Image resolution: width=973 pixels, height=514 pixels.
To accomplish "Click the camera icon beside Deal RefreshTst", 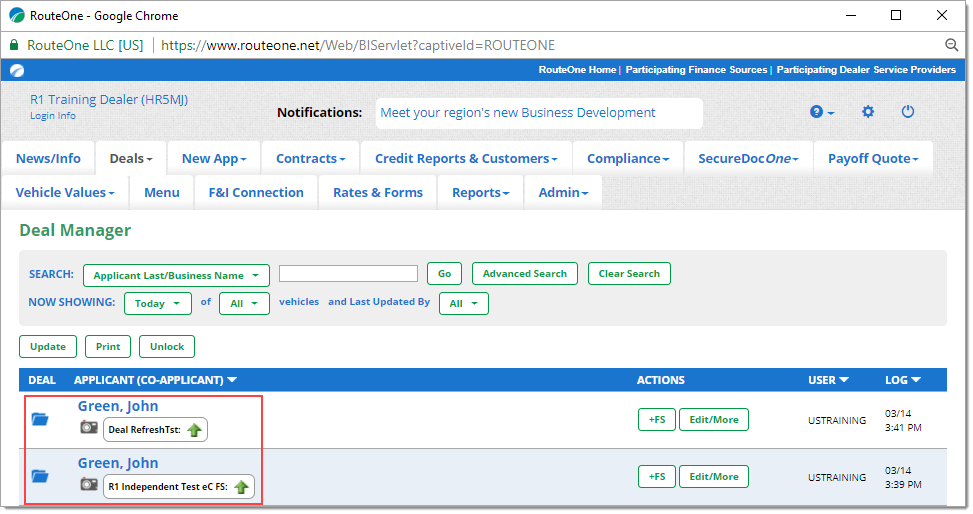I will tap(89, 427).
